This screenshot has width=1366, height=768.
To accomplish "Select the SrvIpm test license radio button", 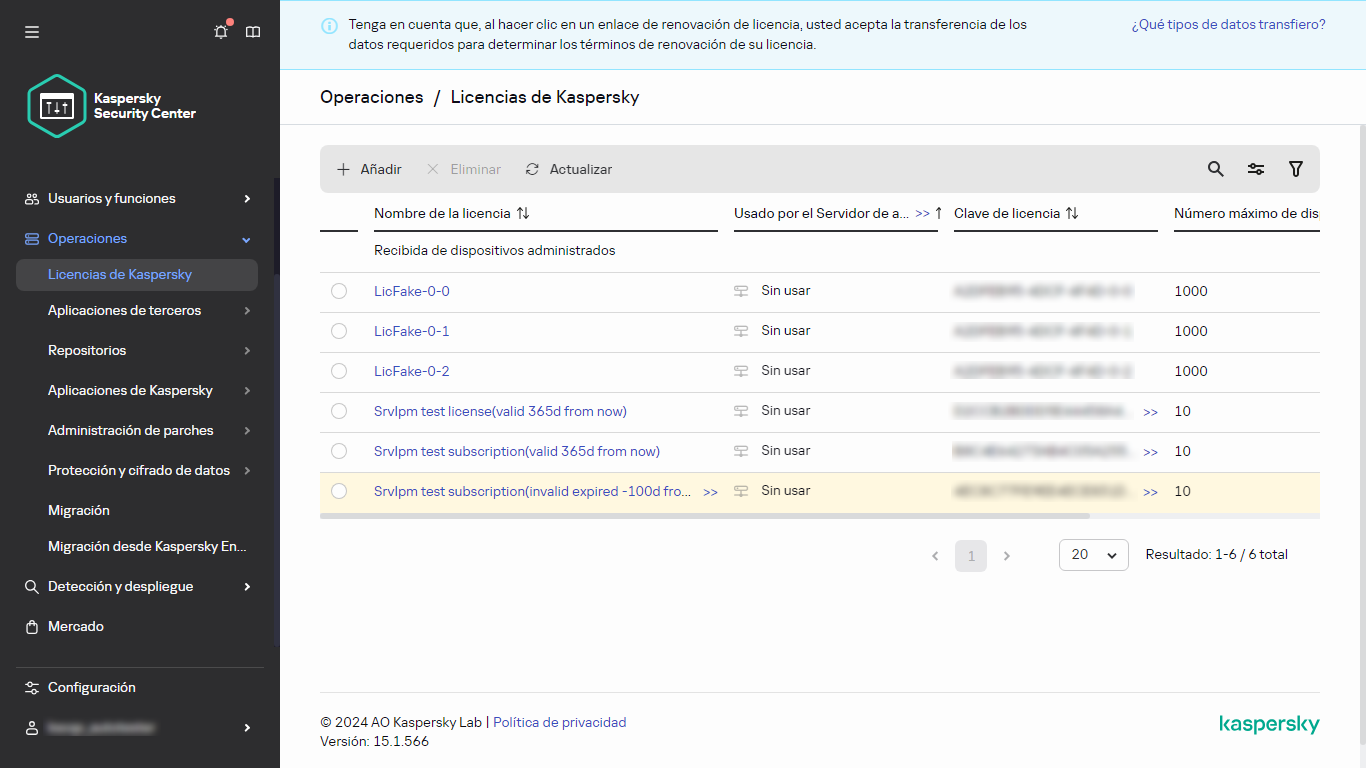I will (339, 411).
